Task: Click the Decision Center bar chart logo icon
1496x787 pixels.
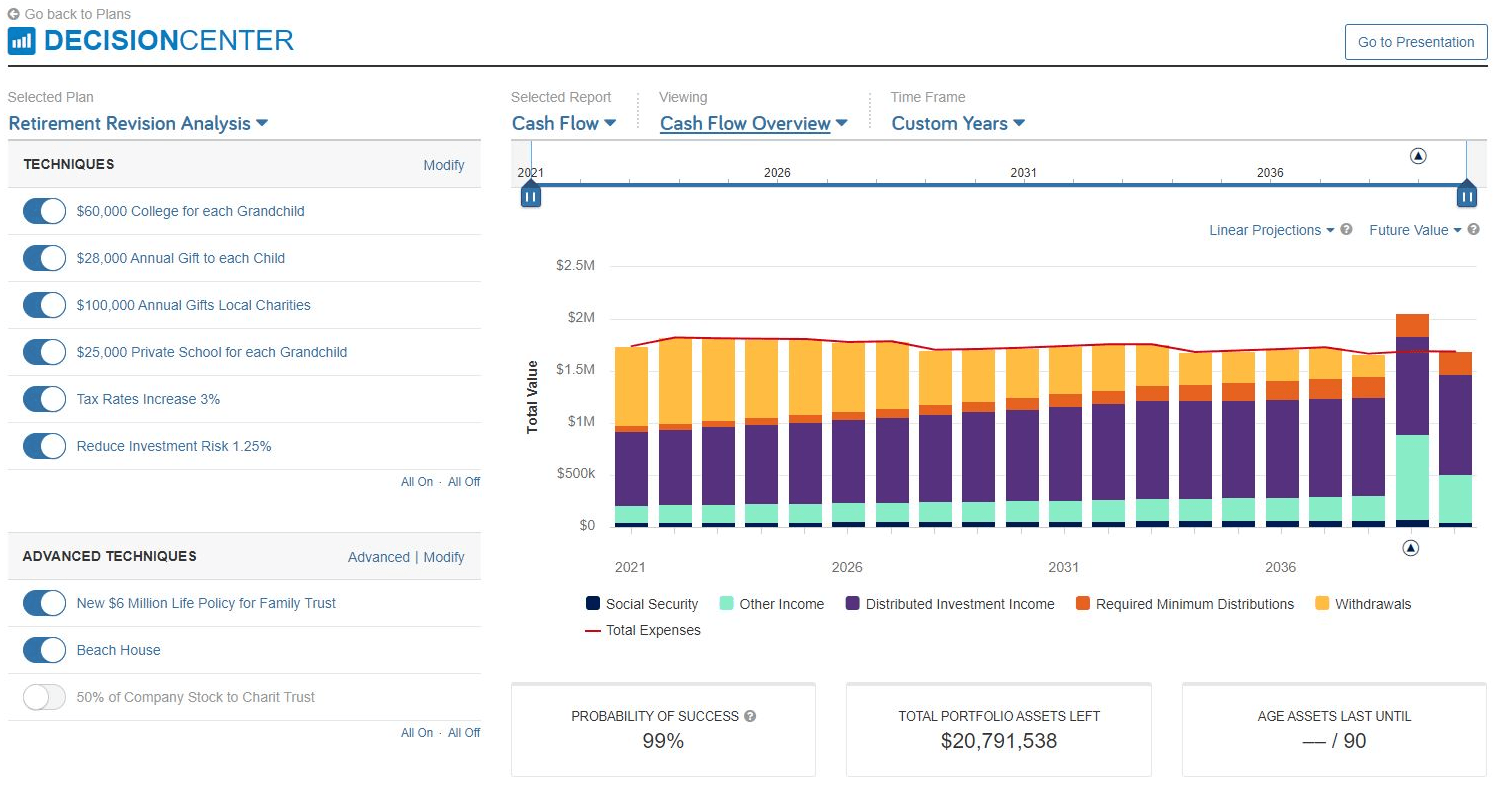Action: [x=22, y=41]
